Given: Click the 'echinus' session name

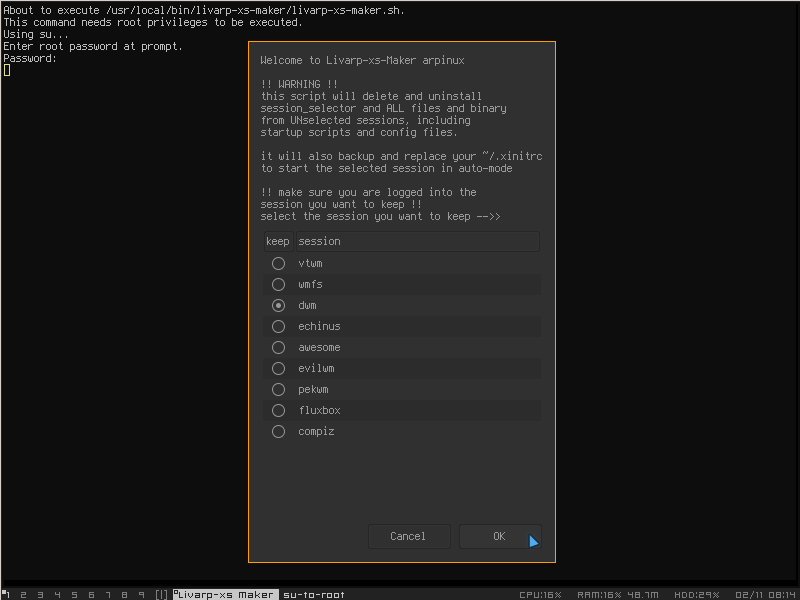Looking at the screenshot, I should (x=319, y=326).
